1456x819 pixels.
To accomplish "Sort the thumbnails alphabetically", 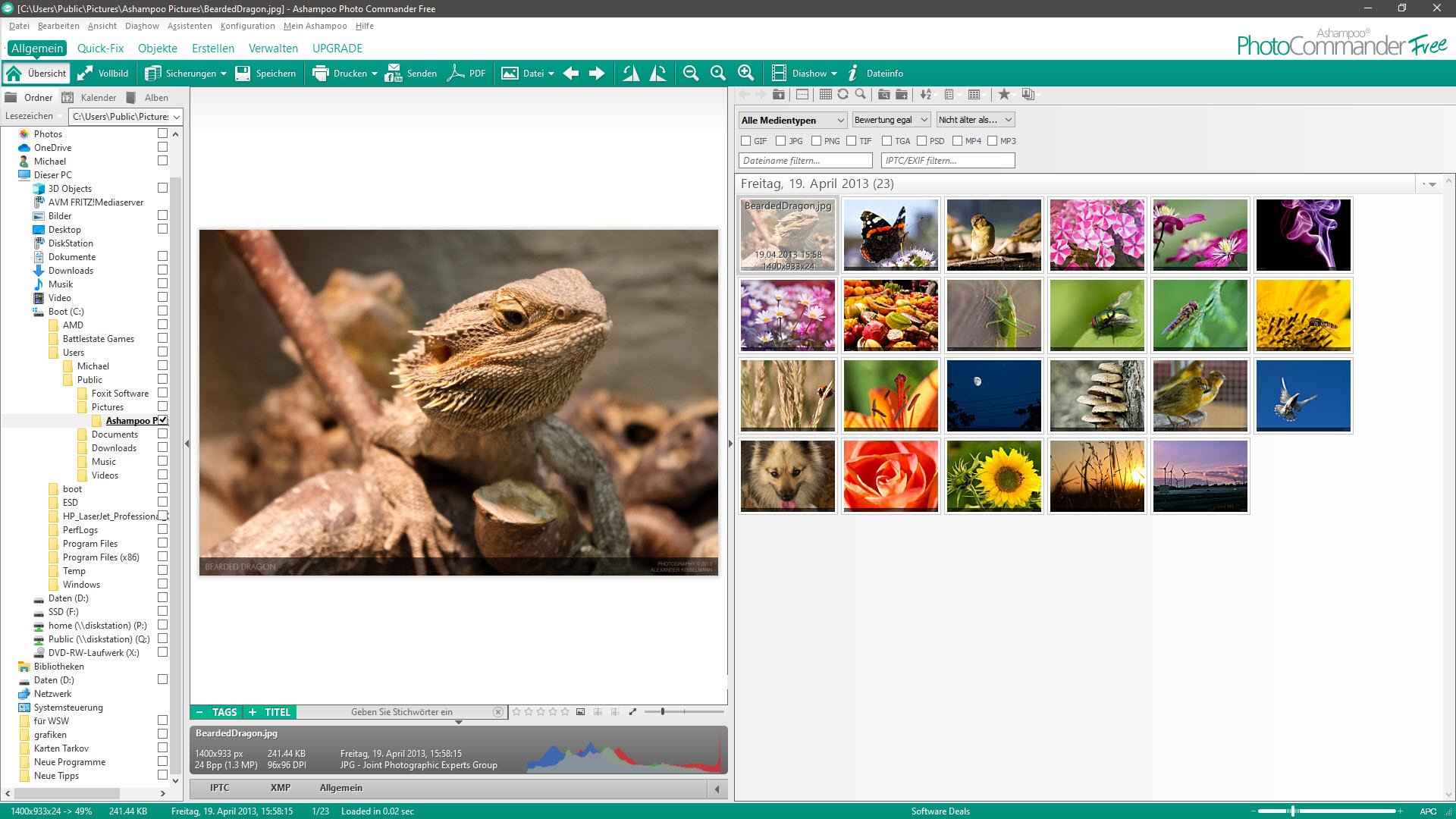I will 925,94.
